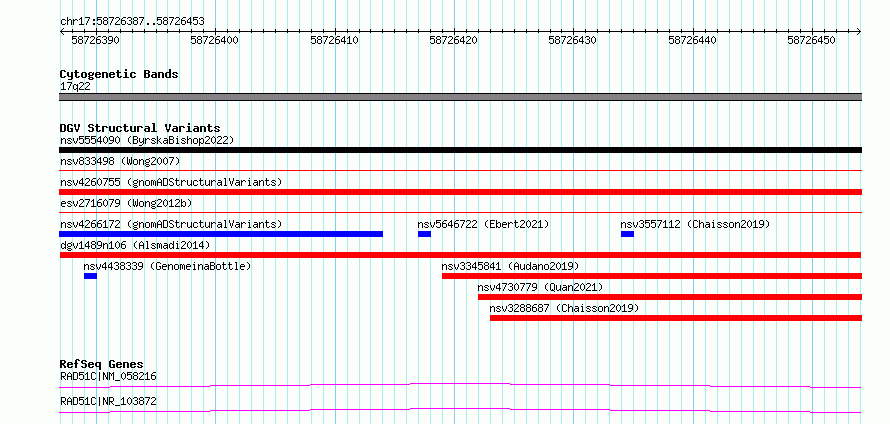Open the nsv833498 (Wong2007) label
The width and height of the screenshot is (890, 424).
[120, 161]
